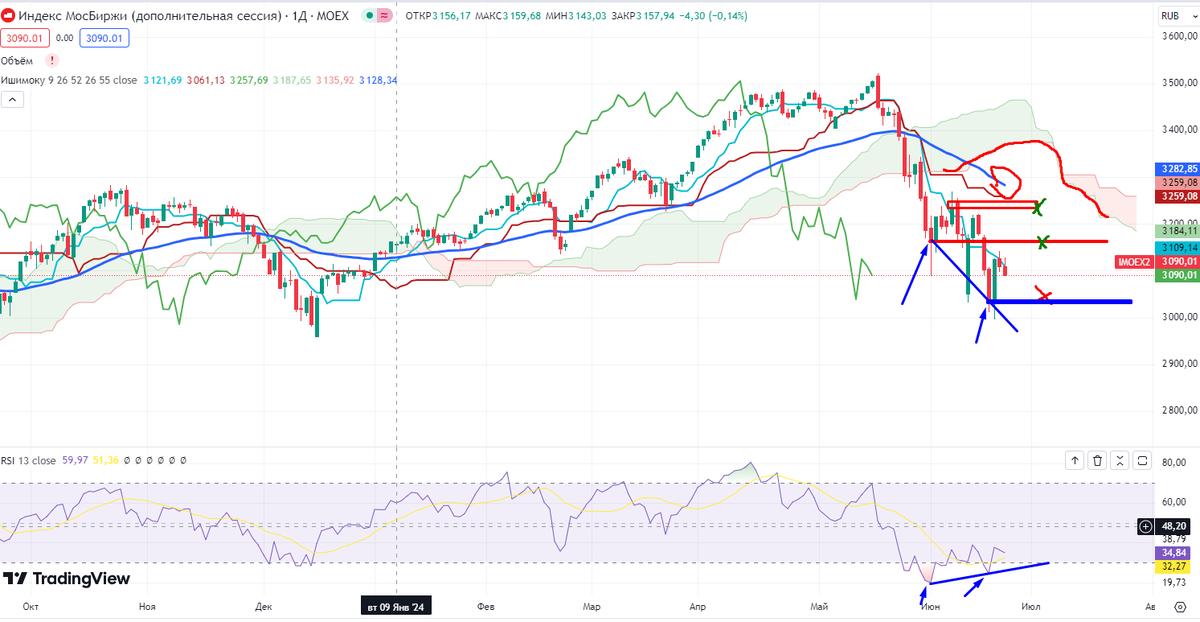Viewport: 1200px width, 622px height.
Task: Click the МАКС 3159,68 high value
Action: [x=507, y=16]
